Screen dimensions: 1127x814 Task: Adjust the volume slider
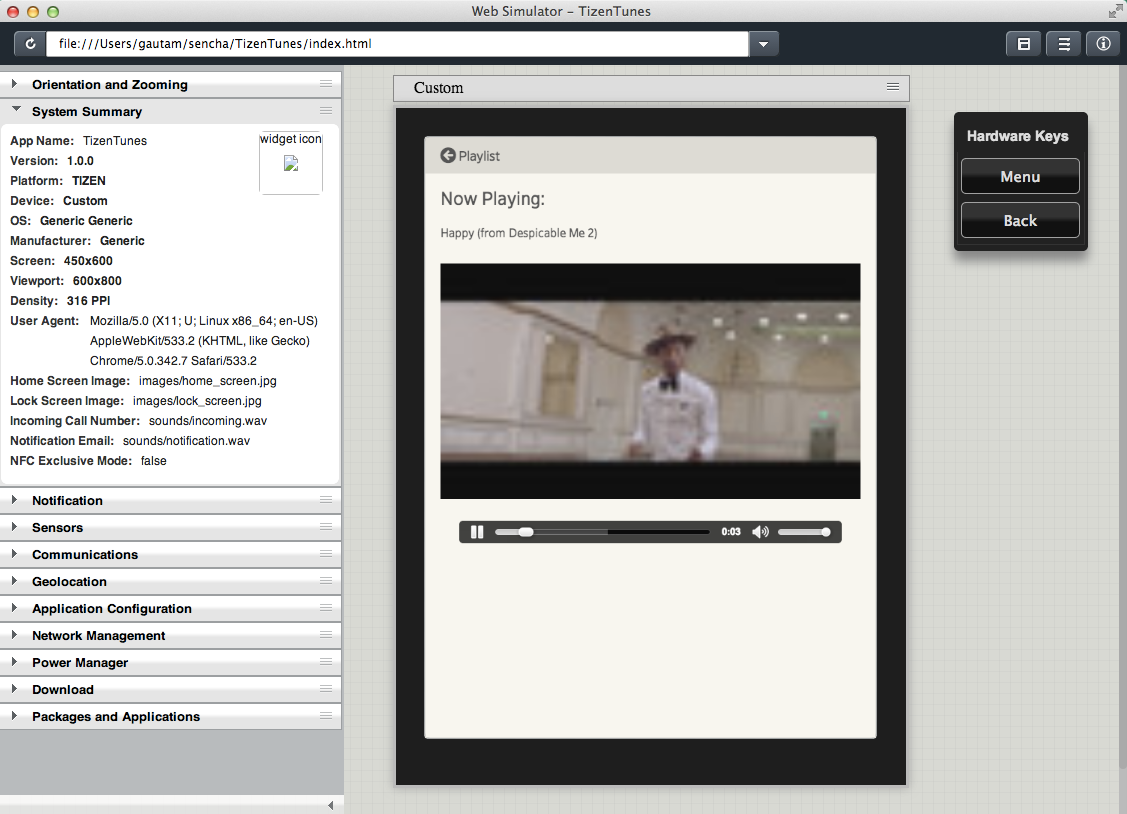coord(804,532)
